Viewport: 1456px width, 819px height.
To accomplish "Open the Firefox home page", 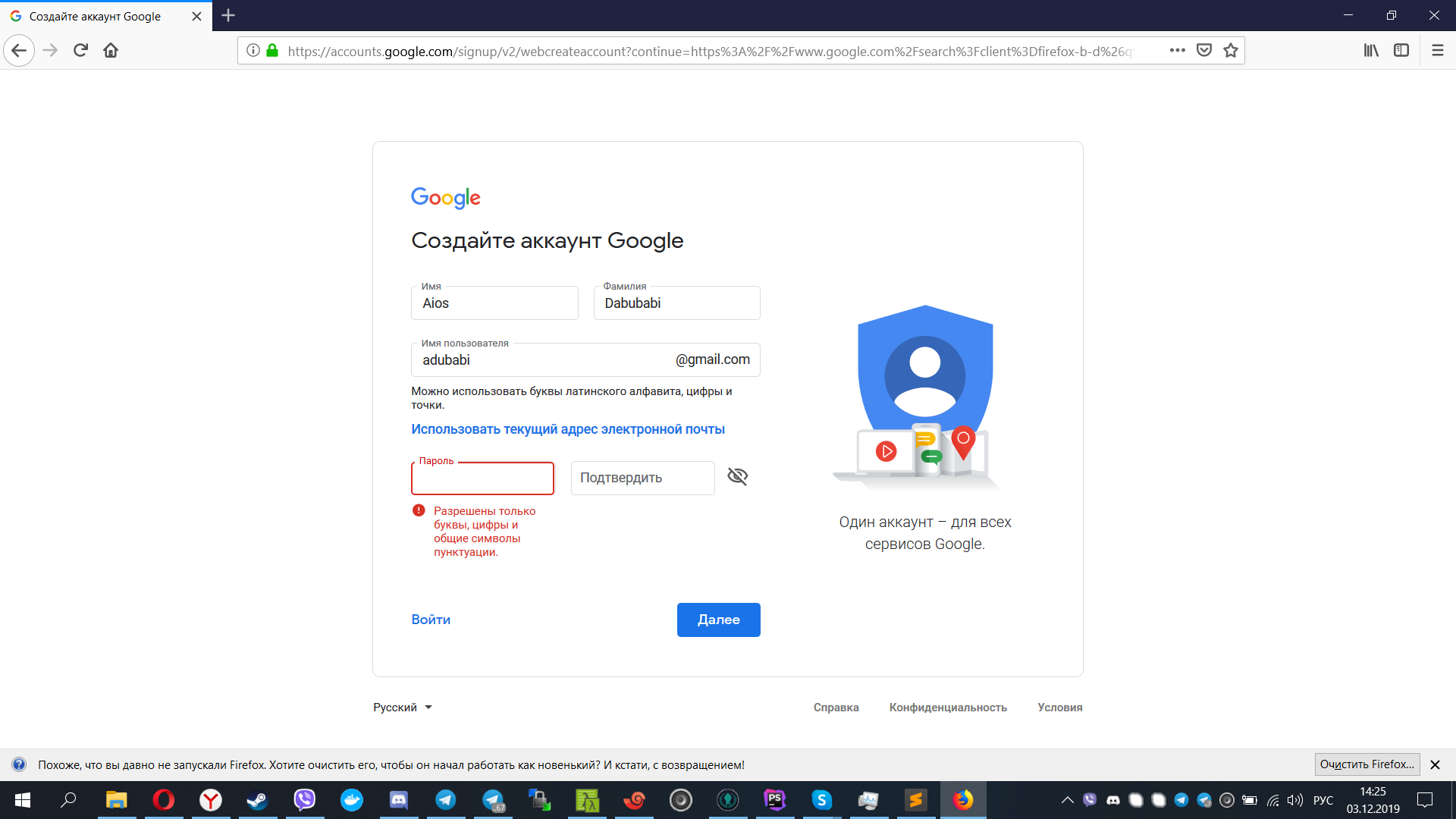I will point(111,51).
